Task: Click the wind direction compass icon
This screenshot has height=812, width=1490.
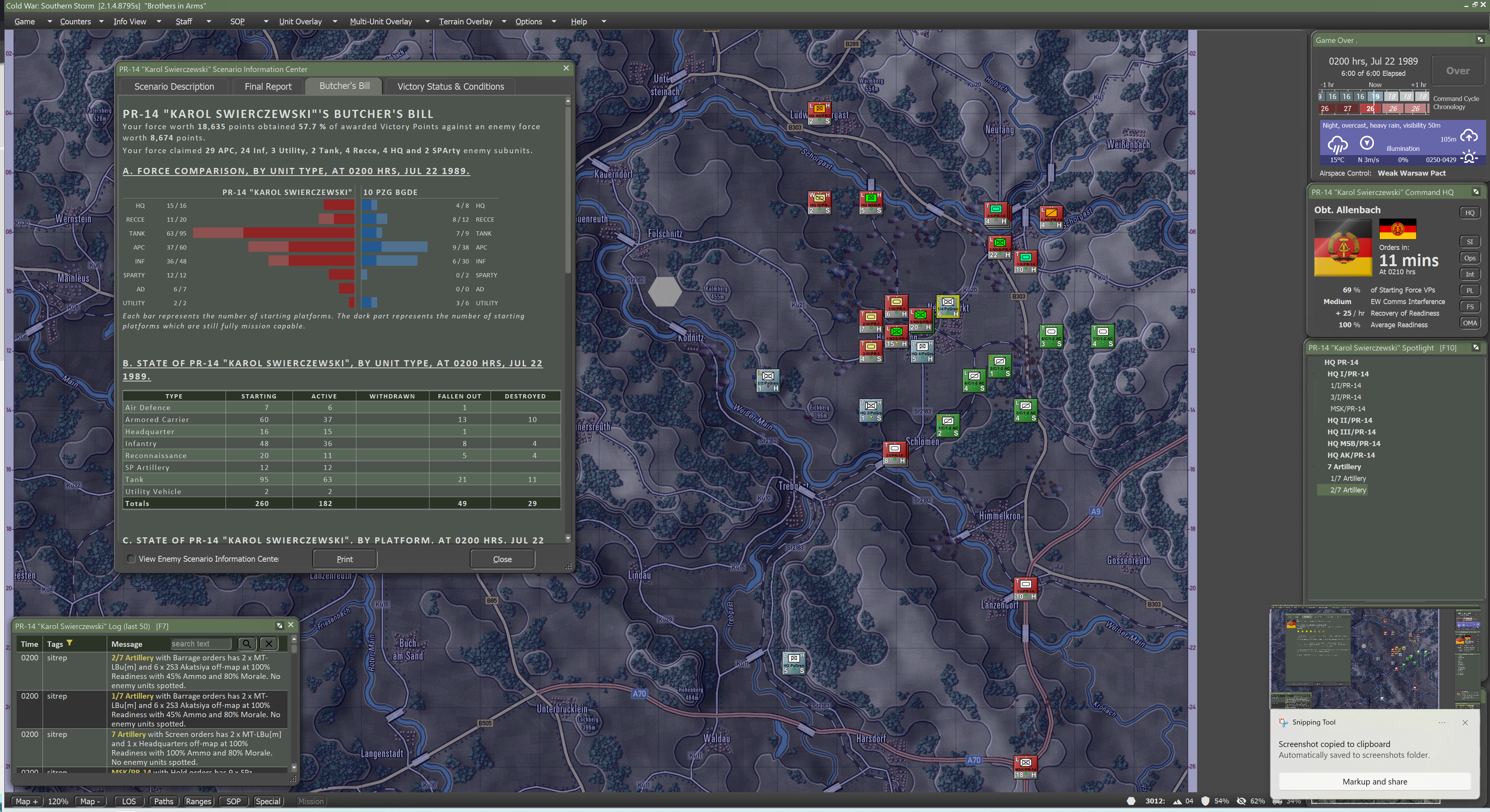Action: (x=1367, y=142)
